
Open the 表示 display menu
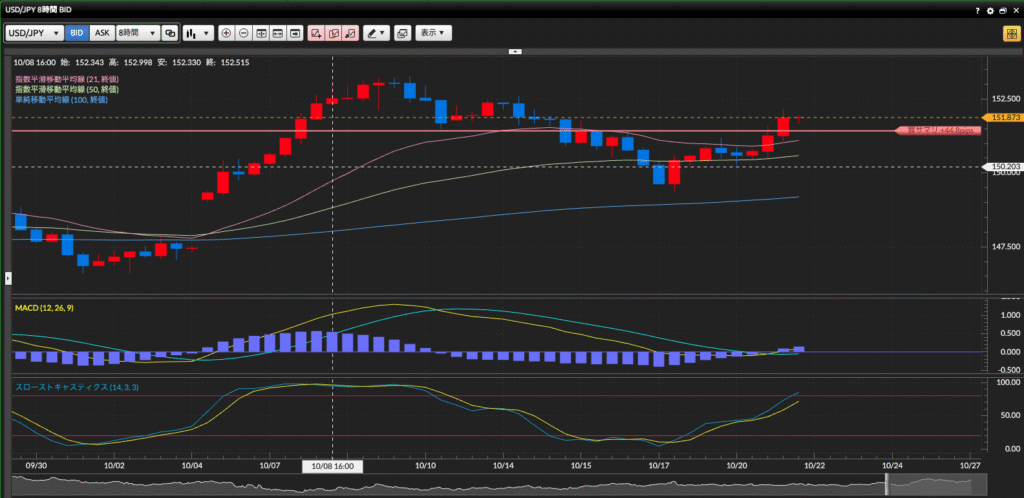433,33
